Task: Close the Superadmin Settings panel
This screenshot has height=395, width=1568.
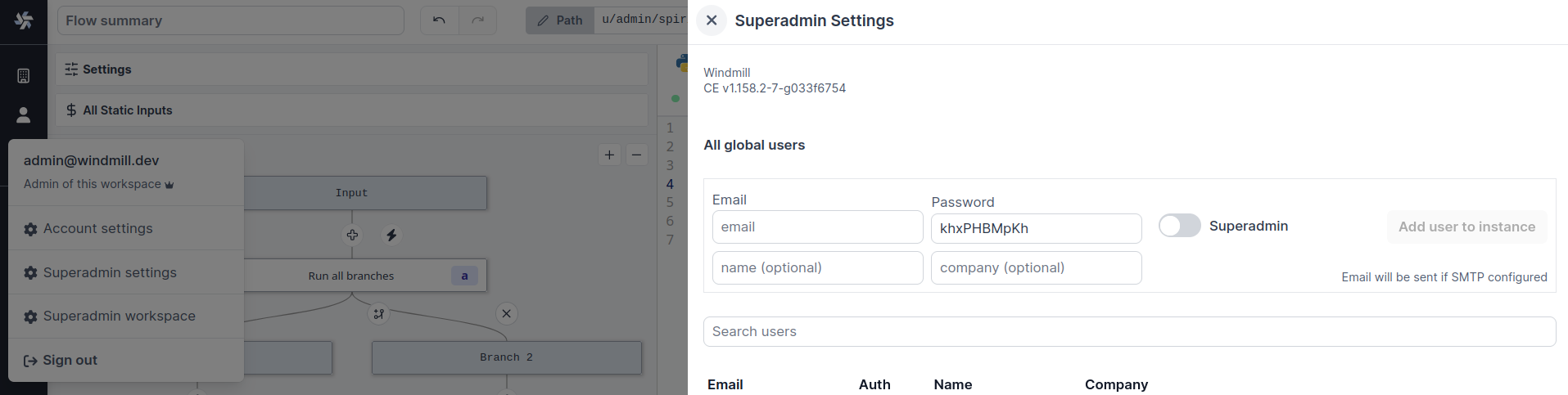Action: tap(712, 20)
